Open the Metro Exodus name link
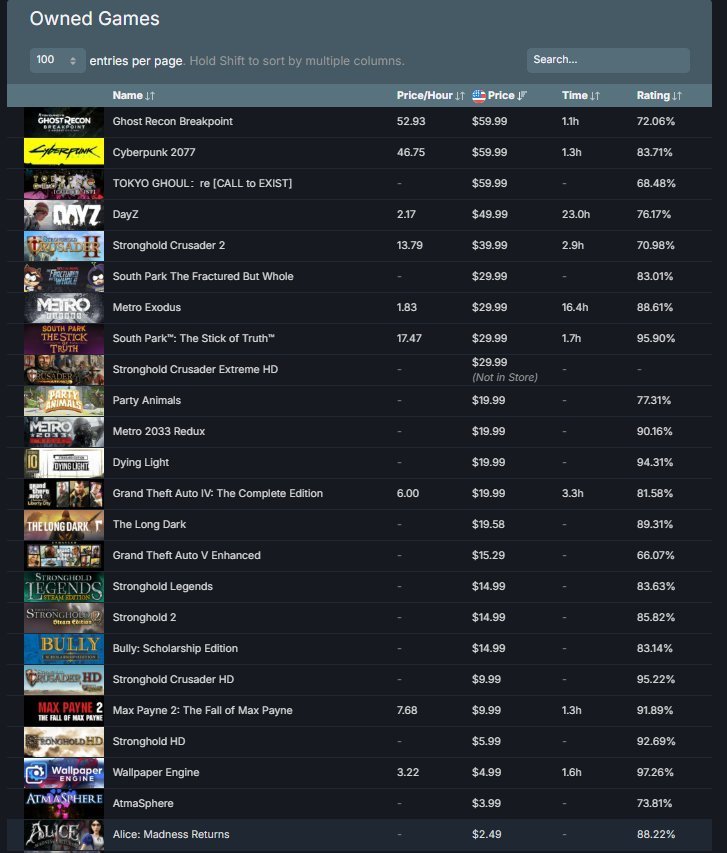The height and width of the screenshot is (853, 727). (x=146, y=307)
